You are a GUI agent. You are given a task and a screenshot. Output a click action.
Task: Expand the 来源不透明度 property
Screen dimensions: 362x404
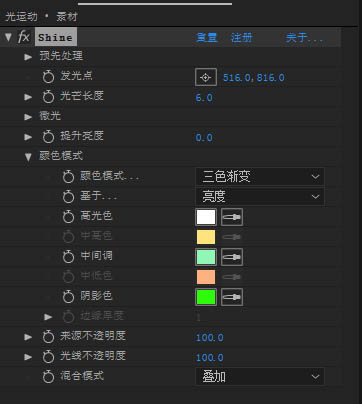(x=28, y=337)
